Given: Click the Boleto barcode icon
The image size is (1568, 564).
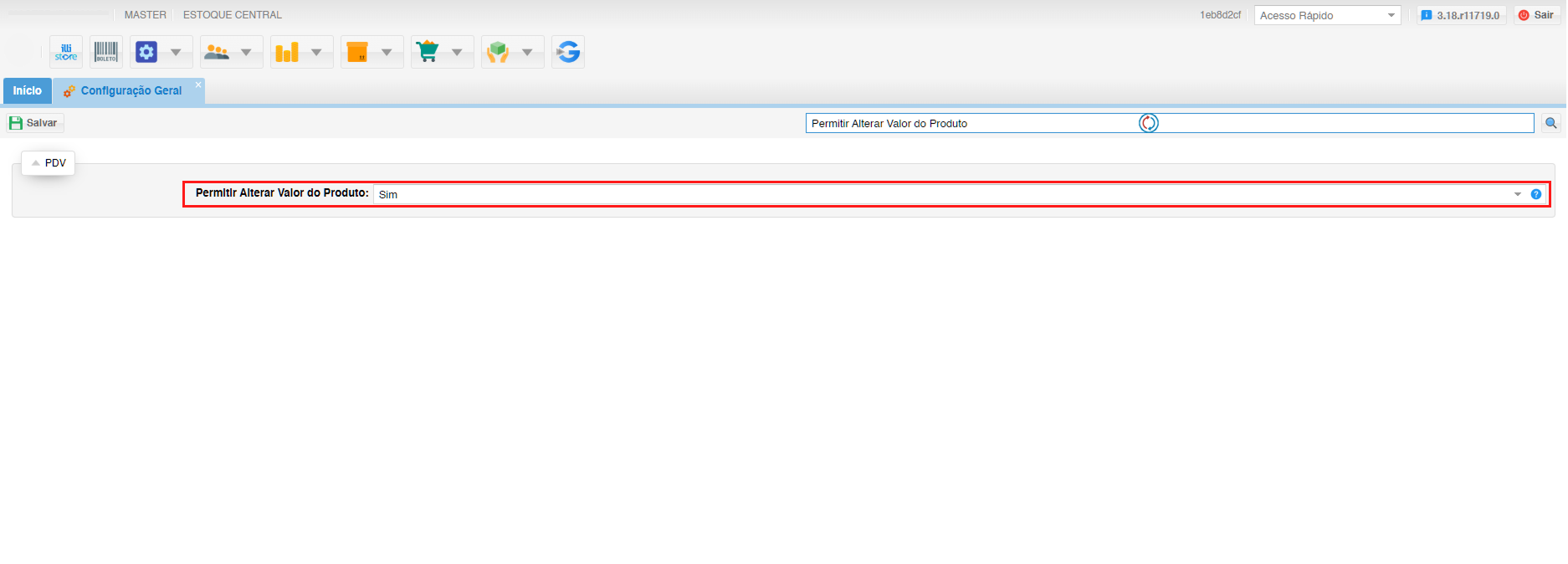Looking at the screenshot, I should (x=106, y=52).
